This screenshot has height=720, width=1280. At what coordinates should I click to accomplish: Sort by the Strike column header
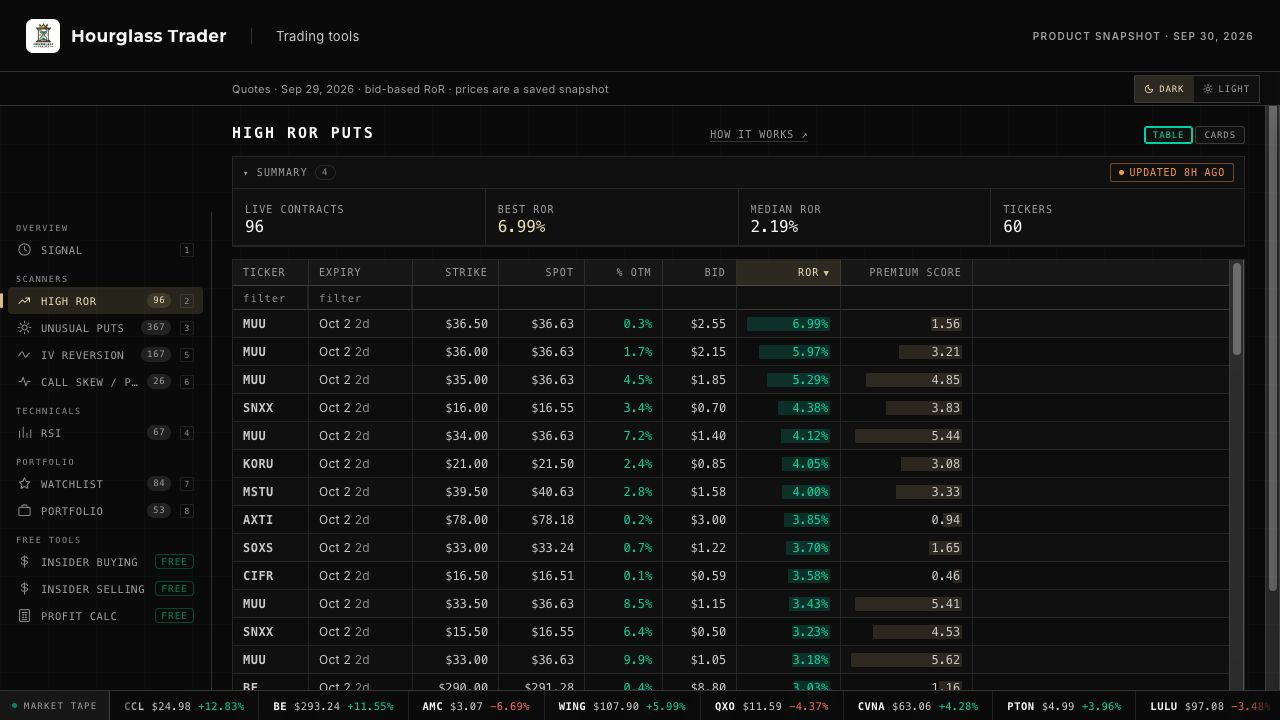tap(455, 272)
